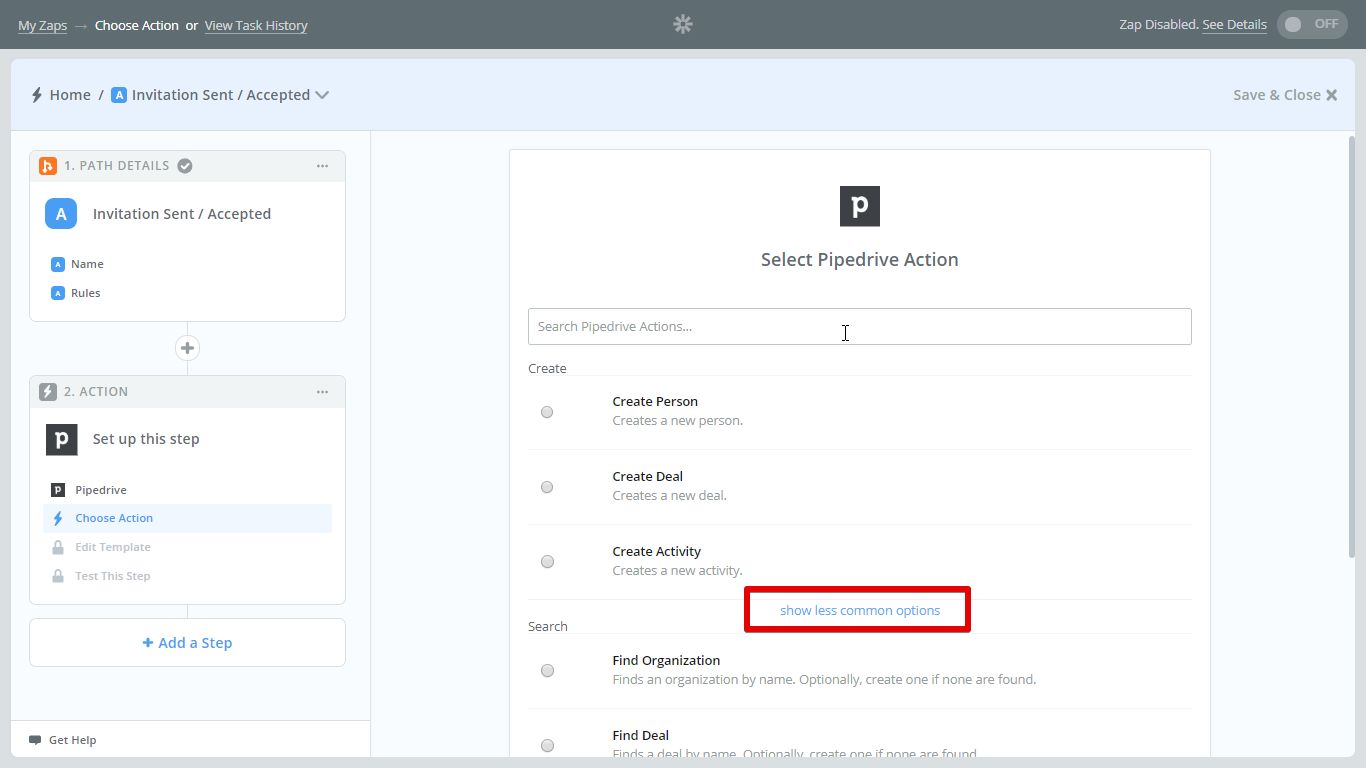Click the Add a Step button
1366x768 pixels.
[x=187, y=643]
